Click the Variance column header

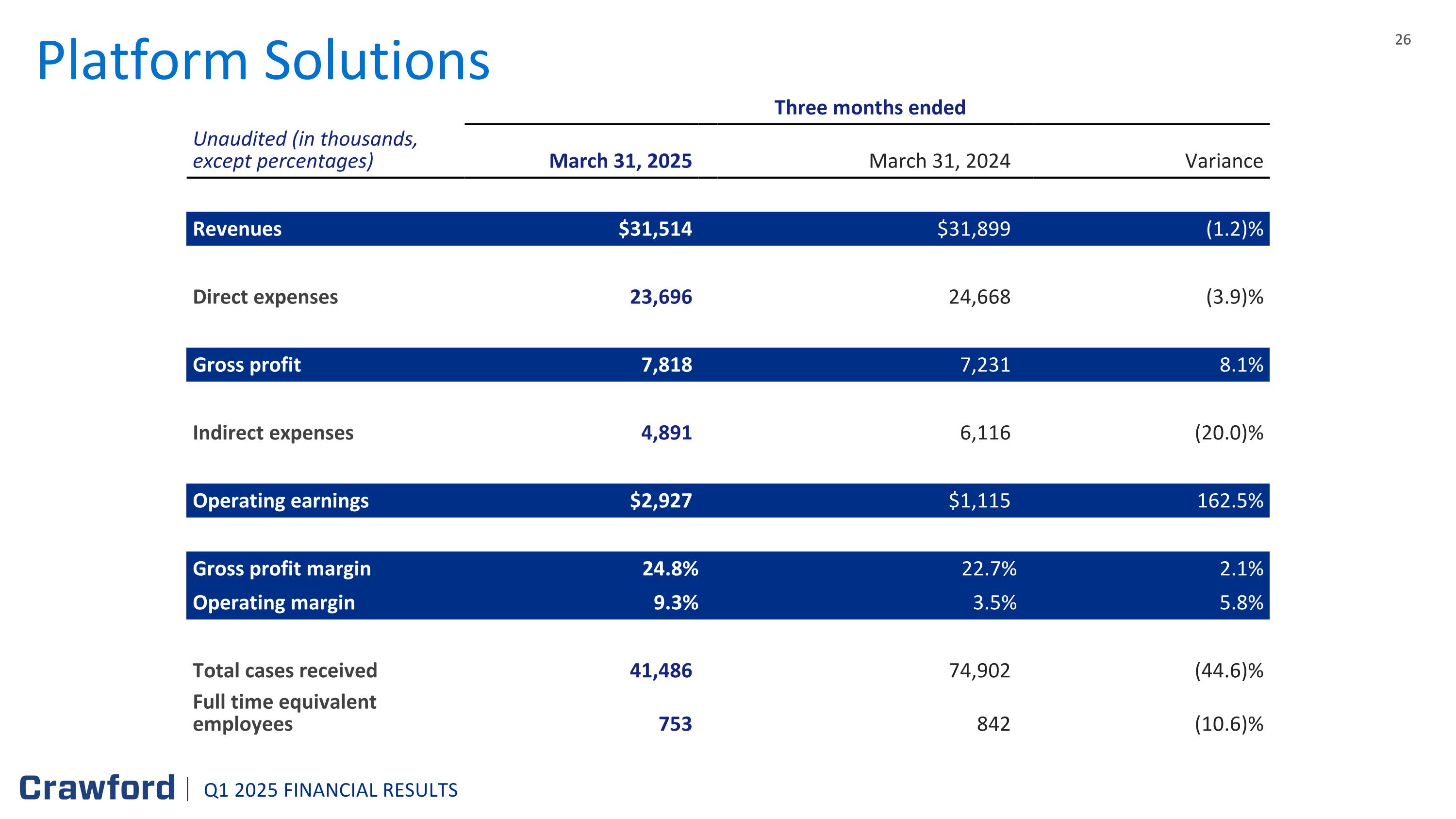[1224, 161]
